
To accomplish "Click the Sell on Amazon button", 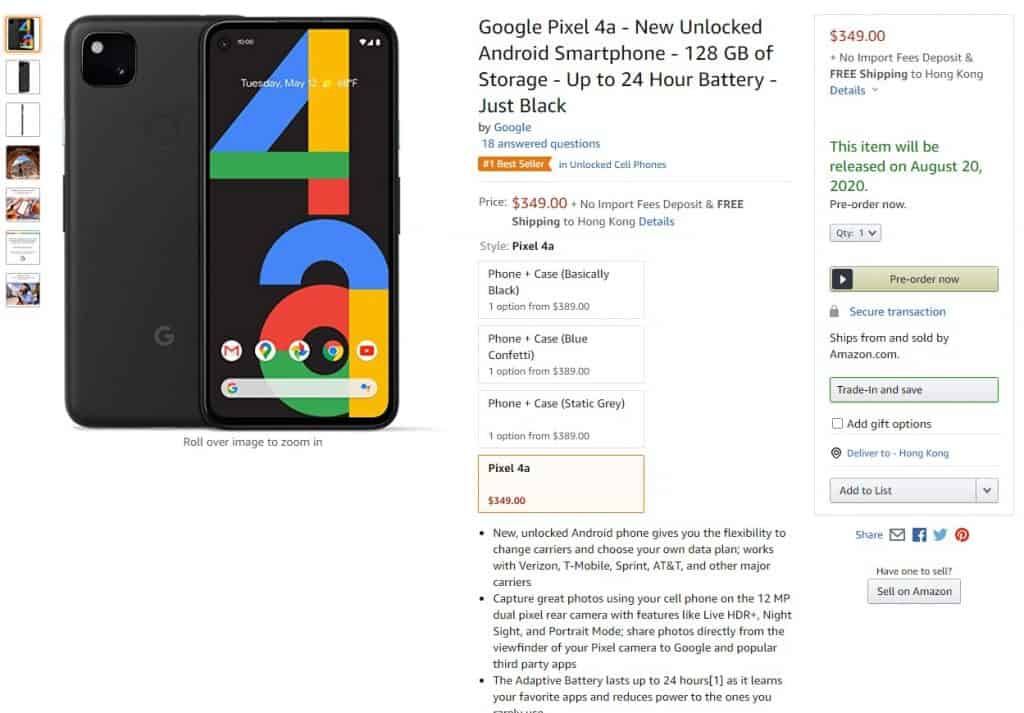I will click(x=913, y=591).
